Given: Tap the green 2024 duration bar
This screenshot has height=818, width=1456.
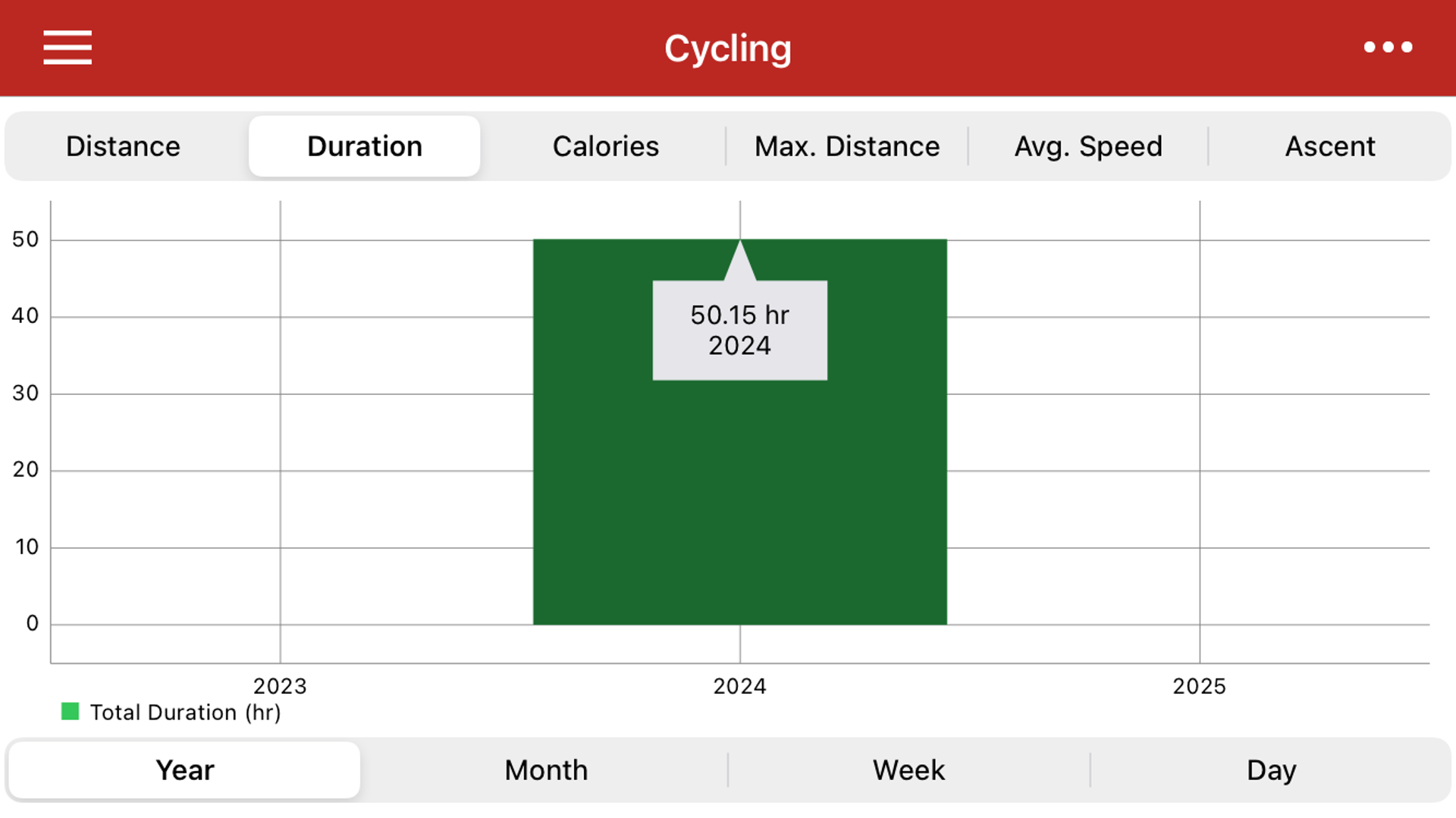Looking at the screenshot, I should (739, 500).
